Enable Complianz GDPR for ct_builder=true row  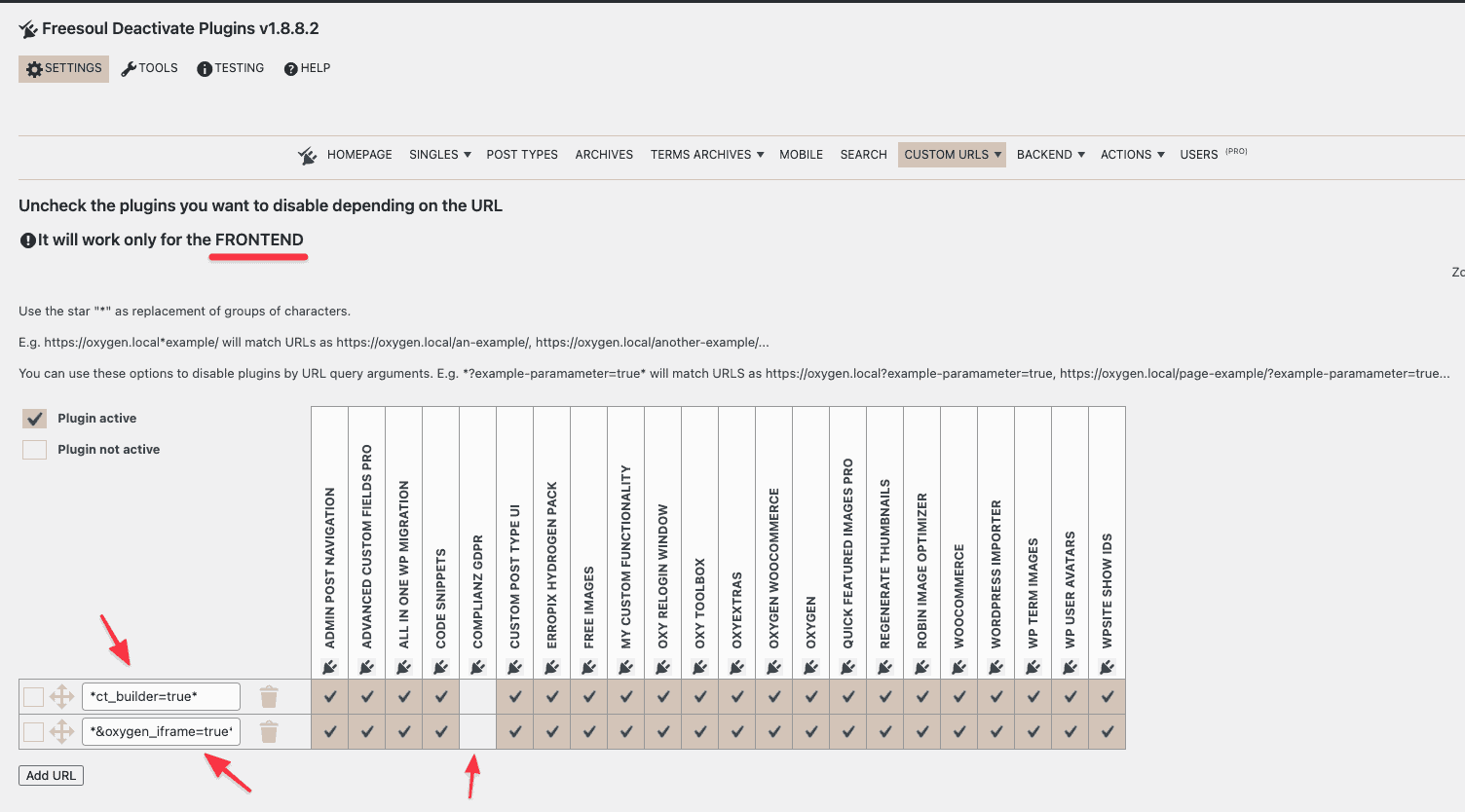(478, 696)
